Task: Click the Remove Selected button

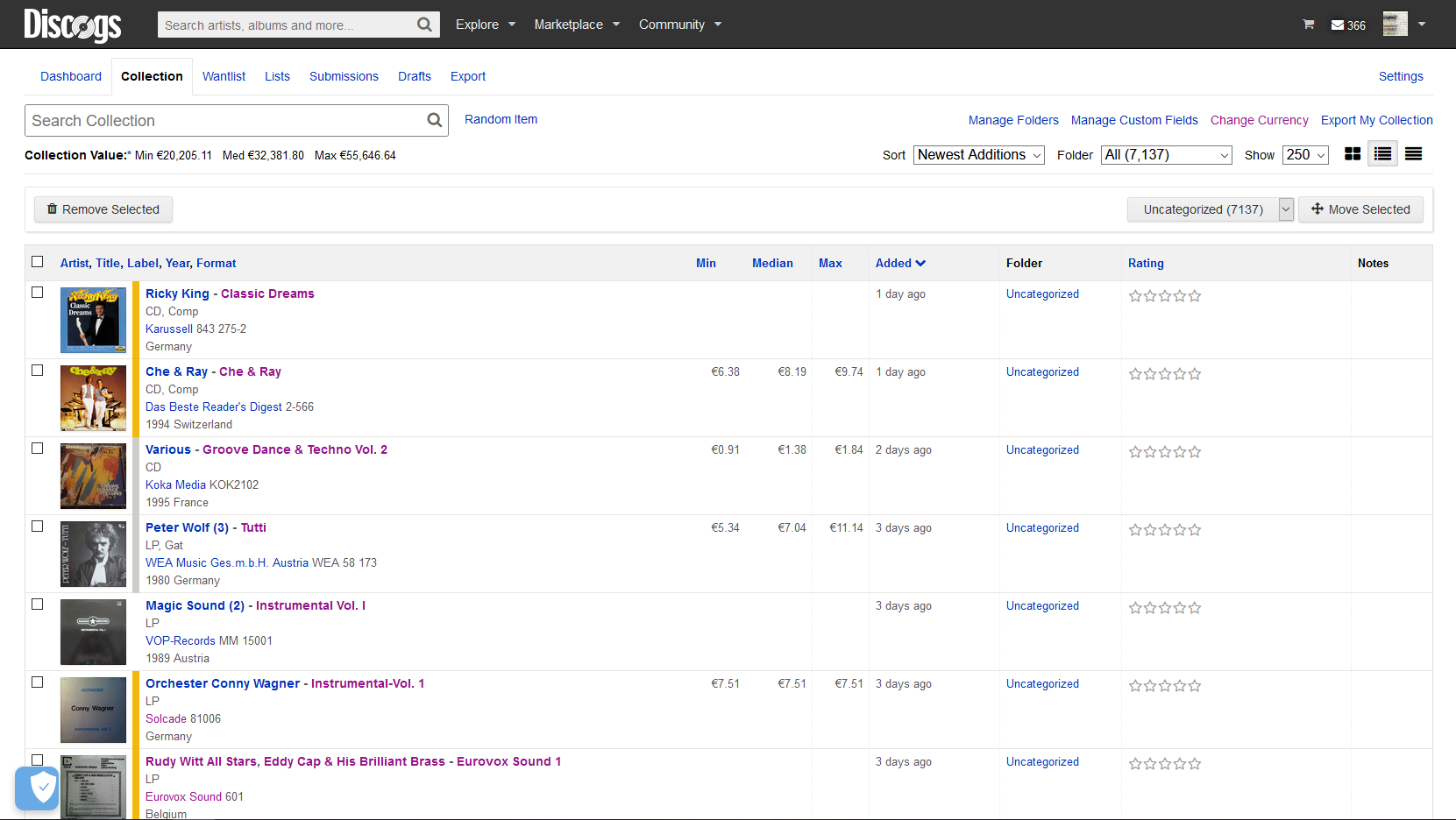Action: pyautogui.click(x=103, y=209)
